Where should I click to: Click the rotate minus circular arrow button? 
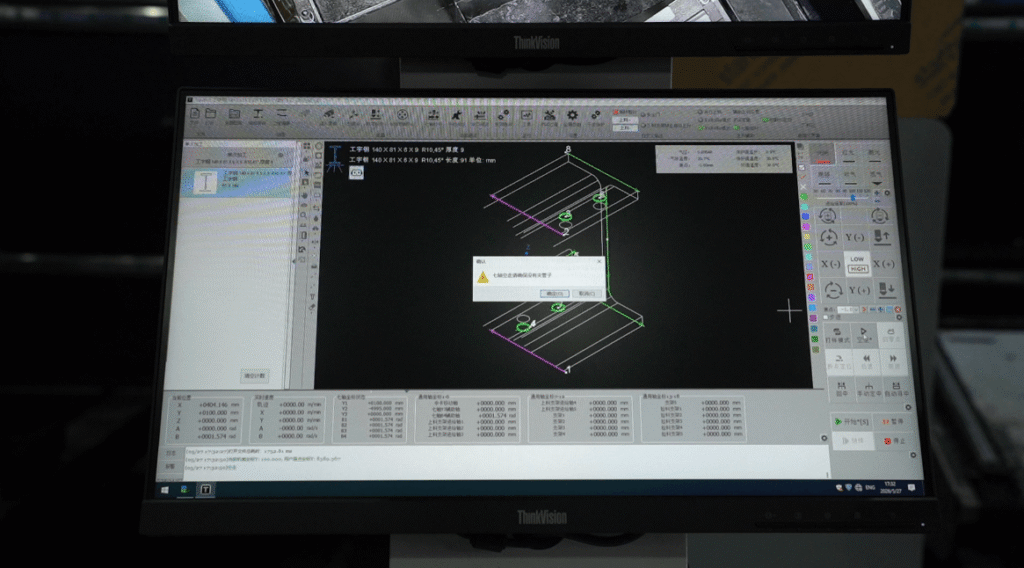(x=833, y=290)
